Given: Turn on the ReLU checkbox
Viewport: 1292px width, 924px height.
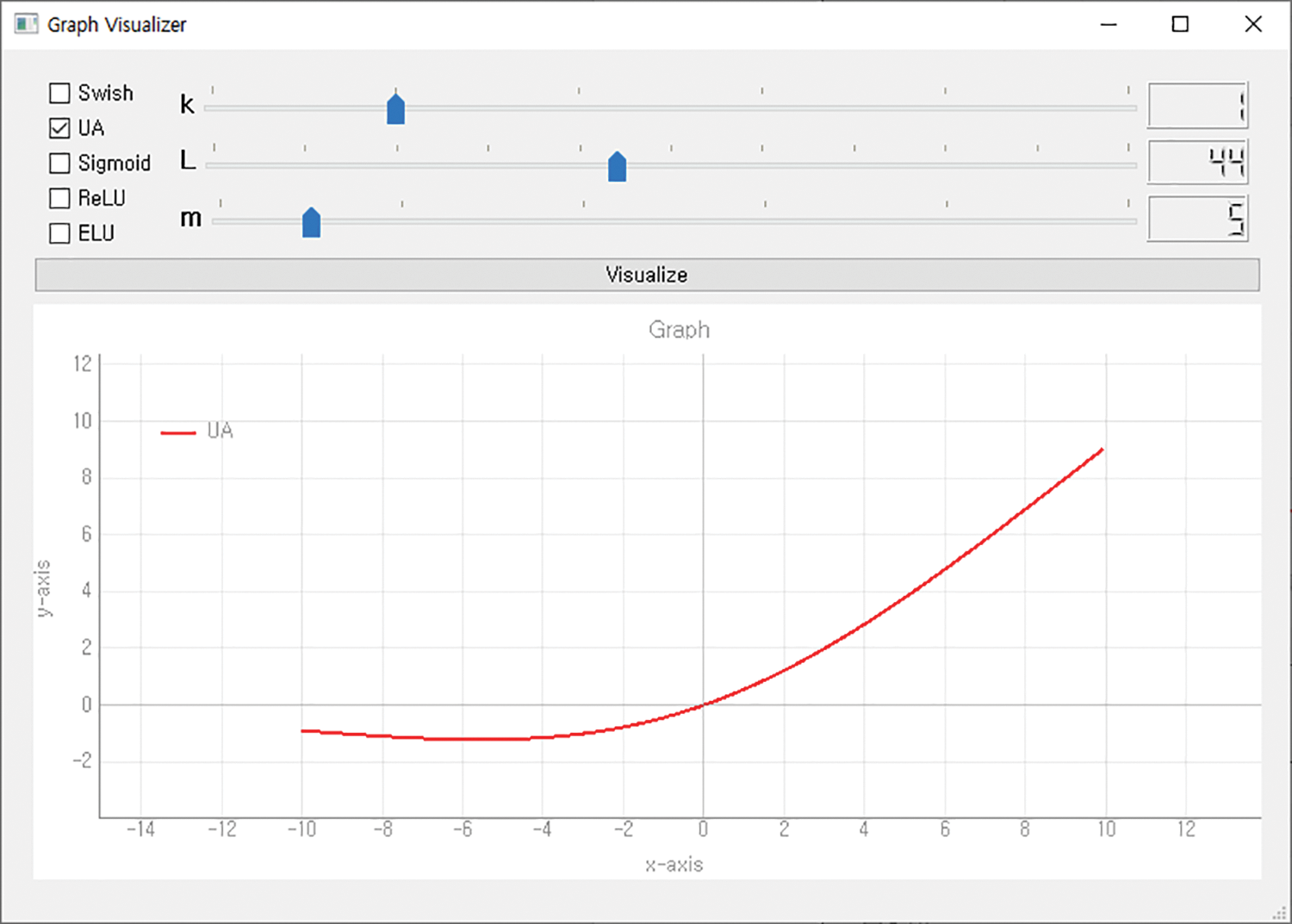Looking at the screenshot, I should (59, 199).
